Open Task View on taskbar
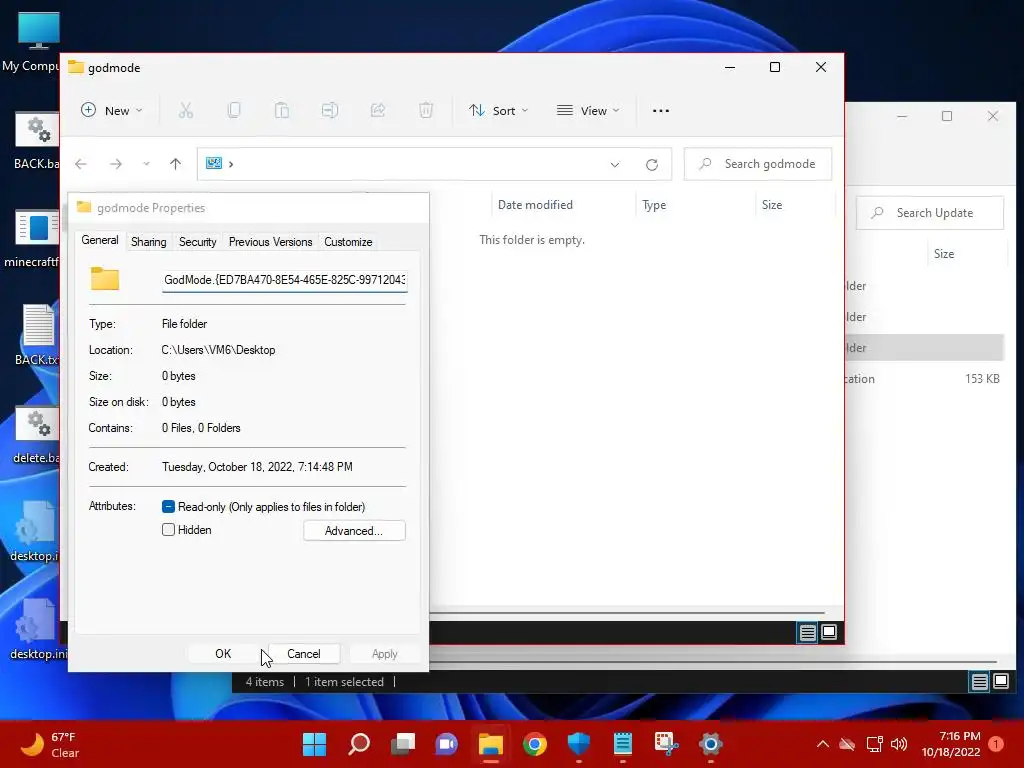The width and height of the screenshot is (1024, 768). tap(403, 744)
